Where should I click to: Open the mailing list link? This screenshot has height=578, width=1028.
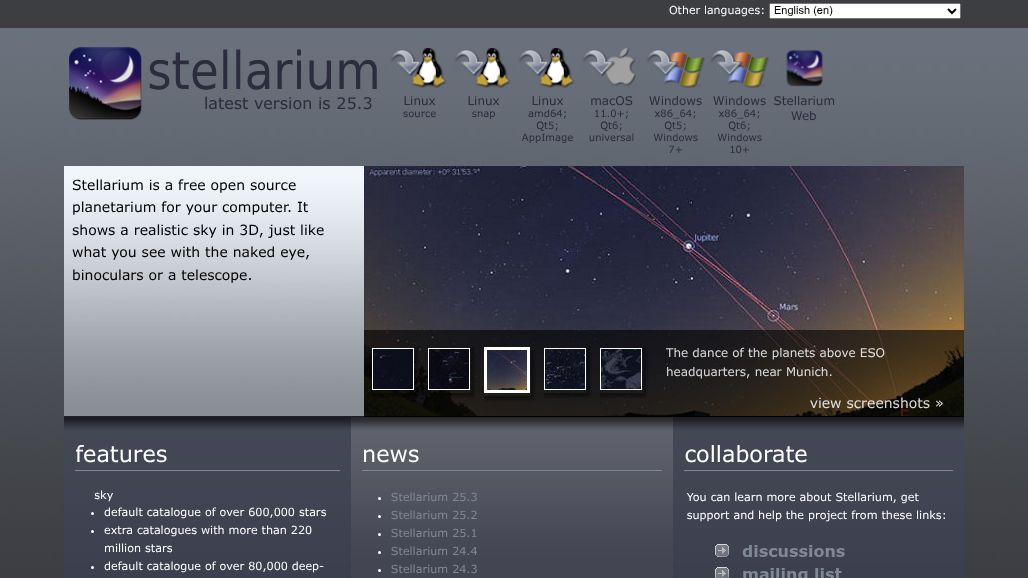point(791,572)
